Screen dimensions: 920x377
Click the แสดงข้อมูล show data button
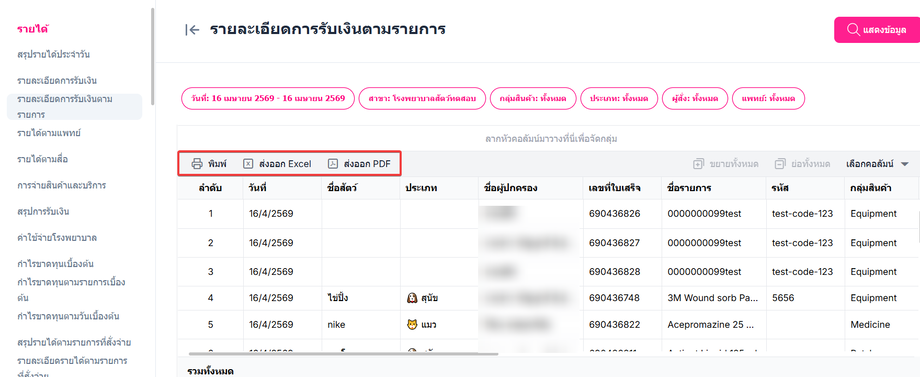877,30
